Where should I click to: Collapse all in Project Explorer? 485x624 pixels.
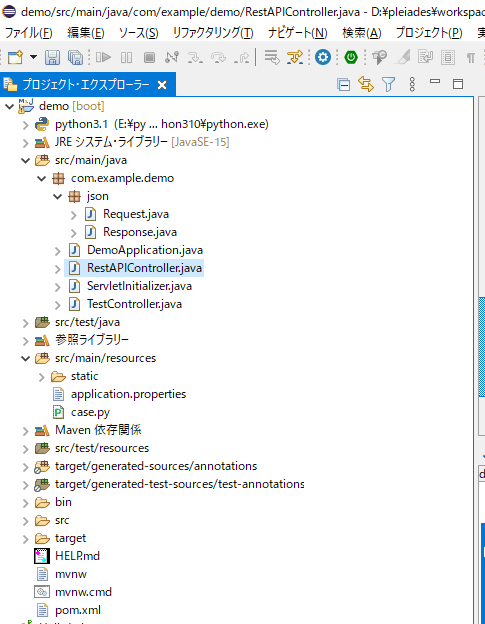tap(343, 84)
